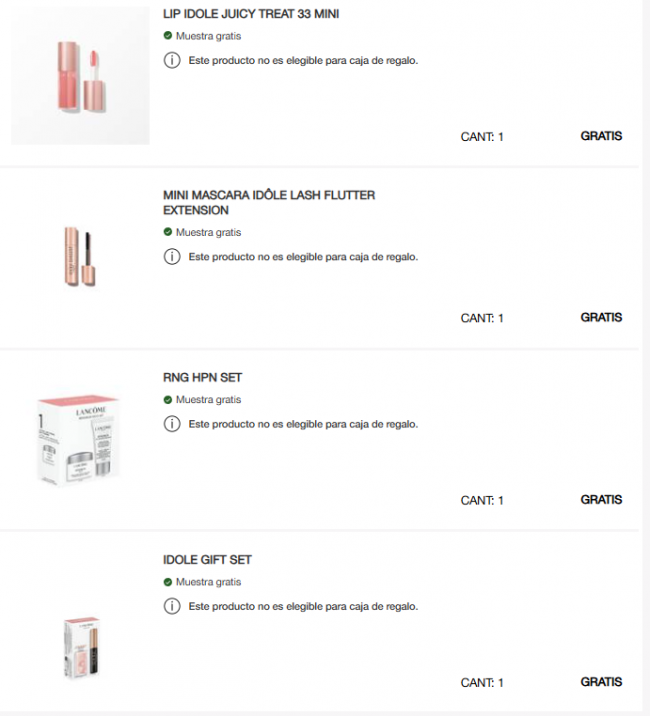Open the IDOLE GIFT SET title
The width and height of the screenshot is (650, 716).
207,560
